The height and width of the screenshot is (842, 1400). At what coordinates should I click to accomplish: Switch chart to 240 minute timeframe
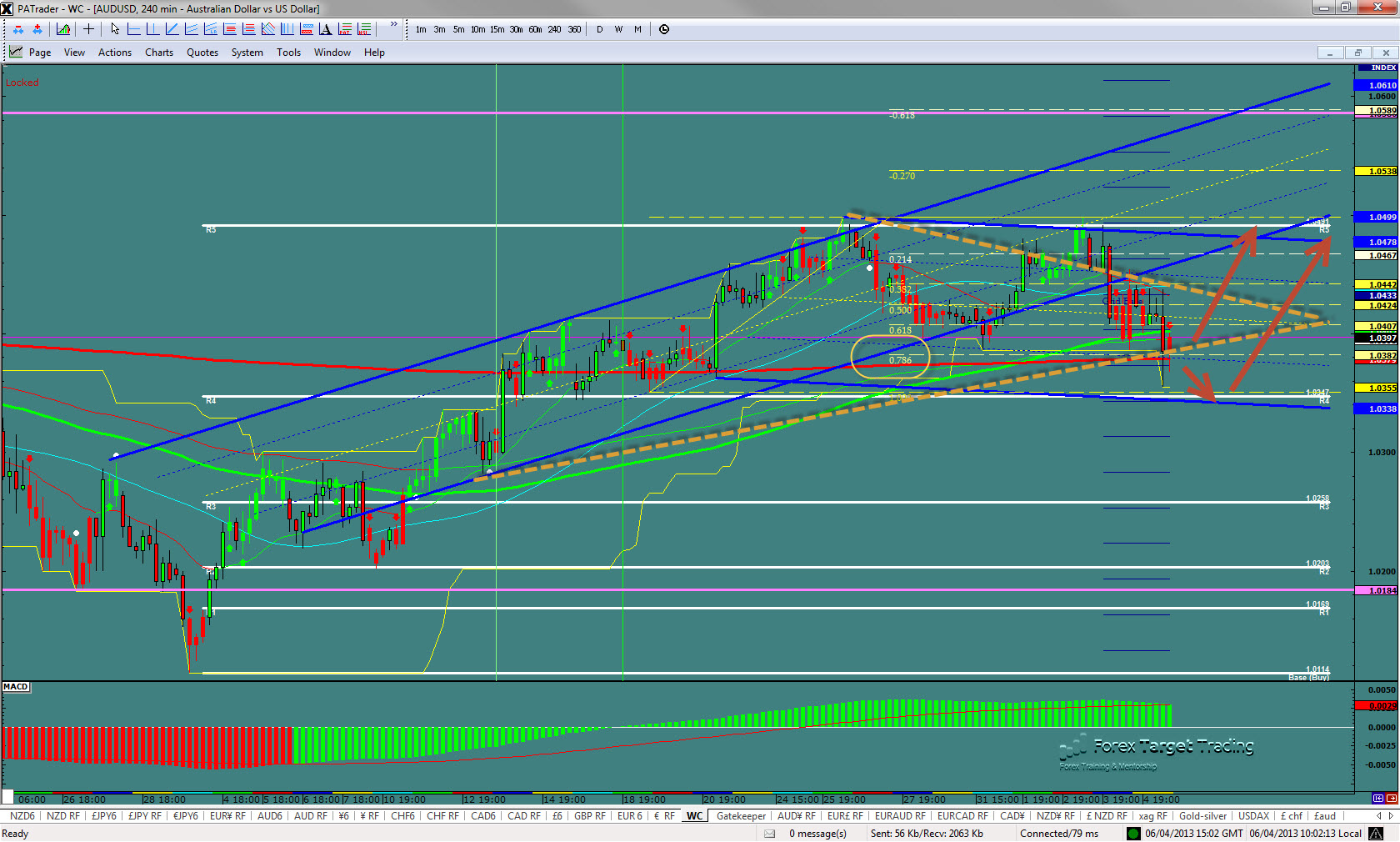point(554,29)
